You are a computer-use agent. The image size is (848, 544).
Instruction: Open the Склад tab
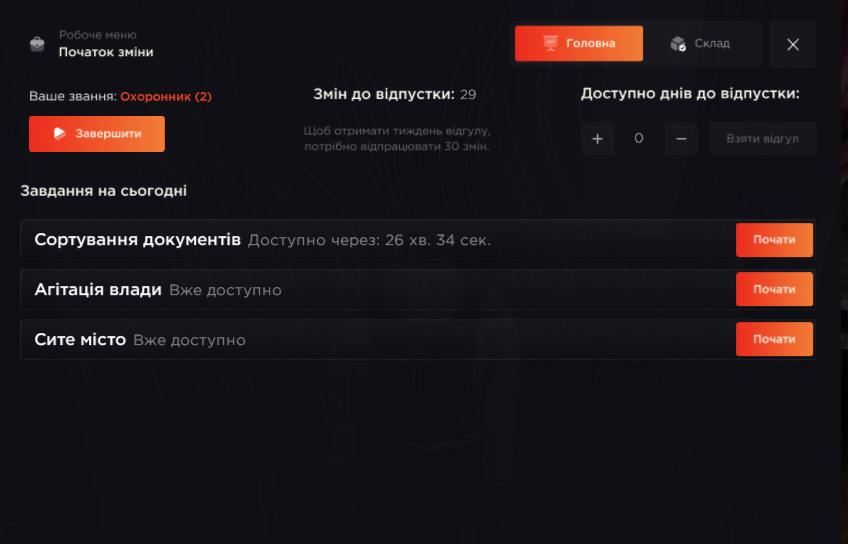click(703, 44)
